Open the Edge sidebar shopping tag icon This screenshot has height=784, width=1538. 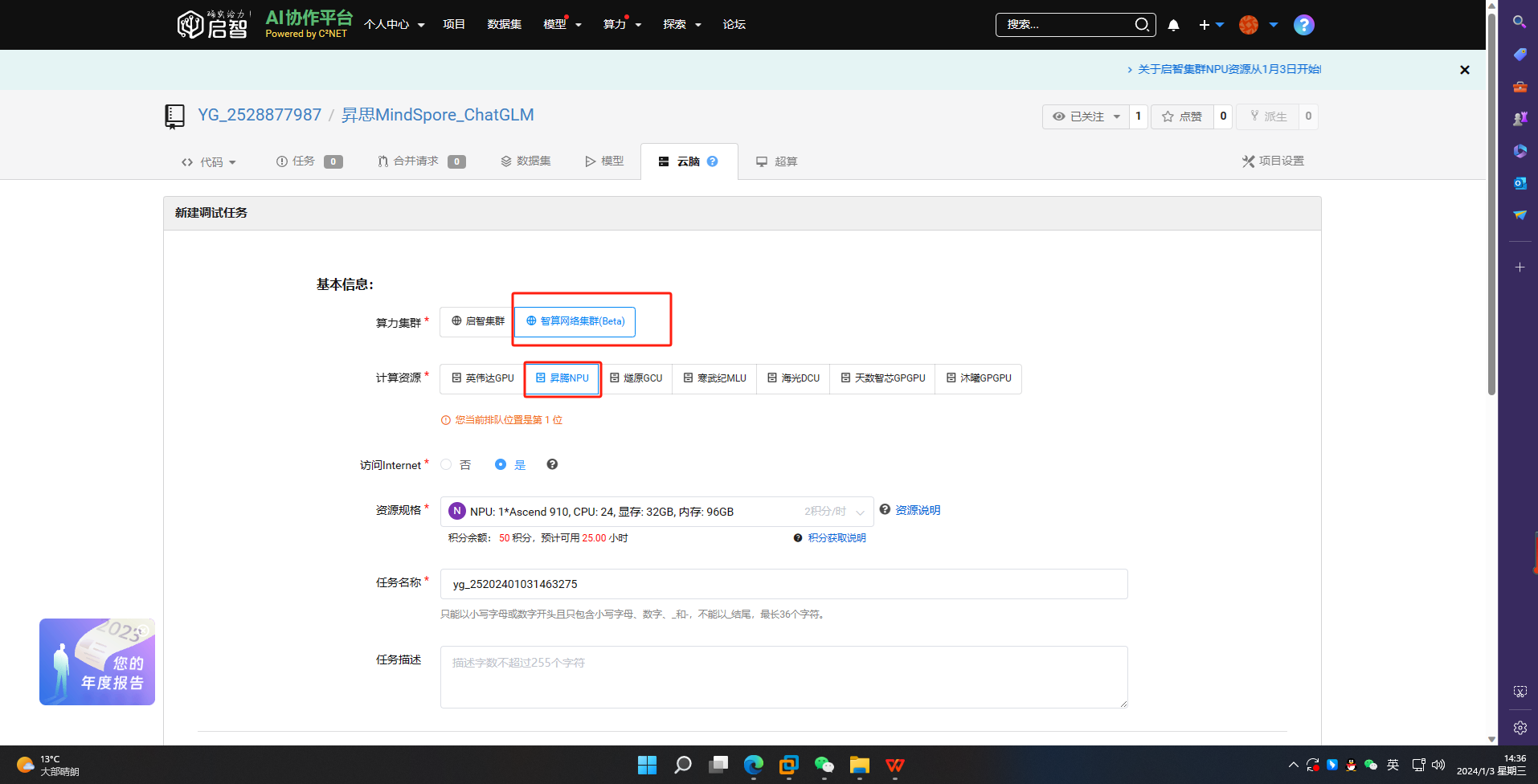coord(1519,54)
